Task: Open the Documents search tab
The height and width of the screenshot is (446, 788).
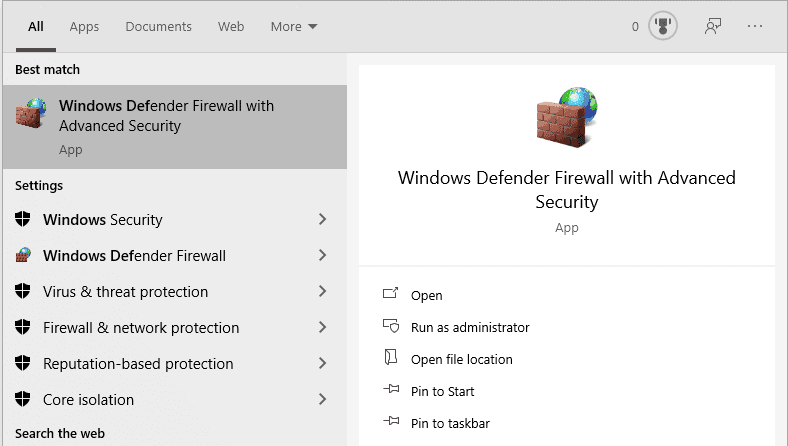Action: coord(158,27)
